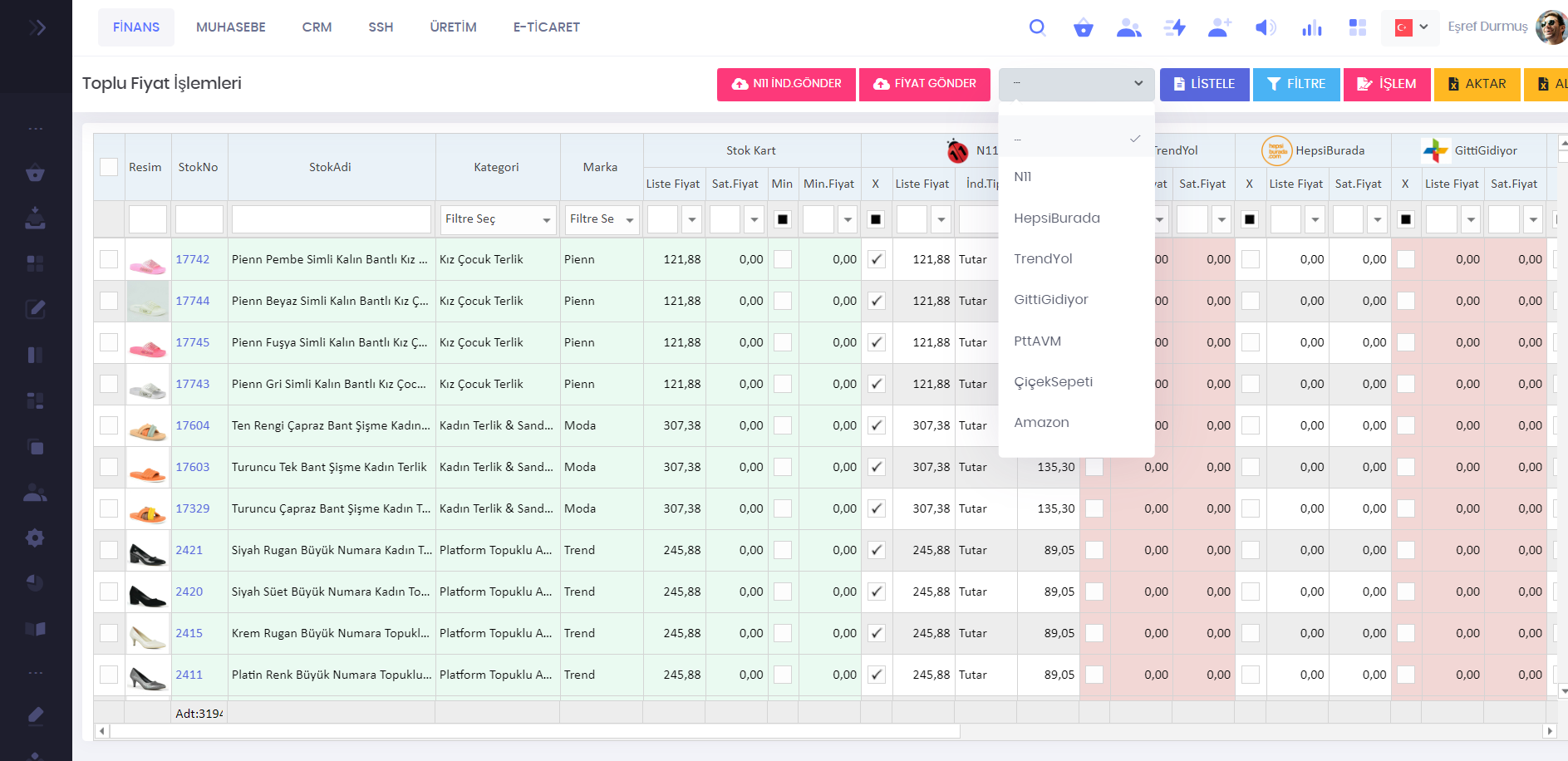Click the pink slipper thumbnail for 17745
Viewport: 1568px width, 761px height.
(148, 343)
